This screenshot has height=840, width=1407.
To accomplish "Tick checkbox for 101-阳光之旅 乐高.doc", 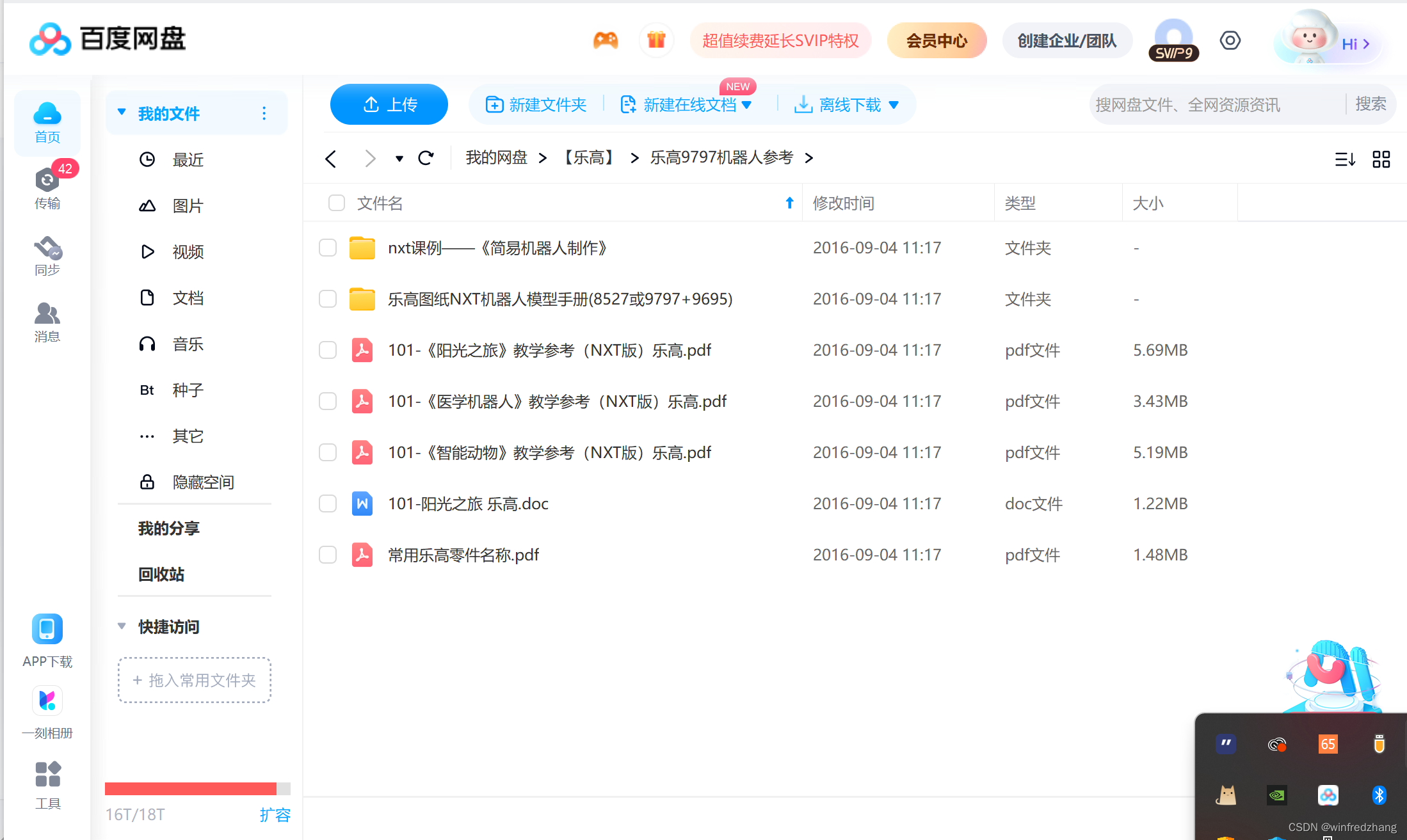I will click(x=328, y=503).
